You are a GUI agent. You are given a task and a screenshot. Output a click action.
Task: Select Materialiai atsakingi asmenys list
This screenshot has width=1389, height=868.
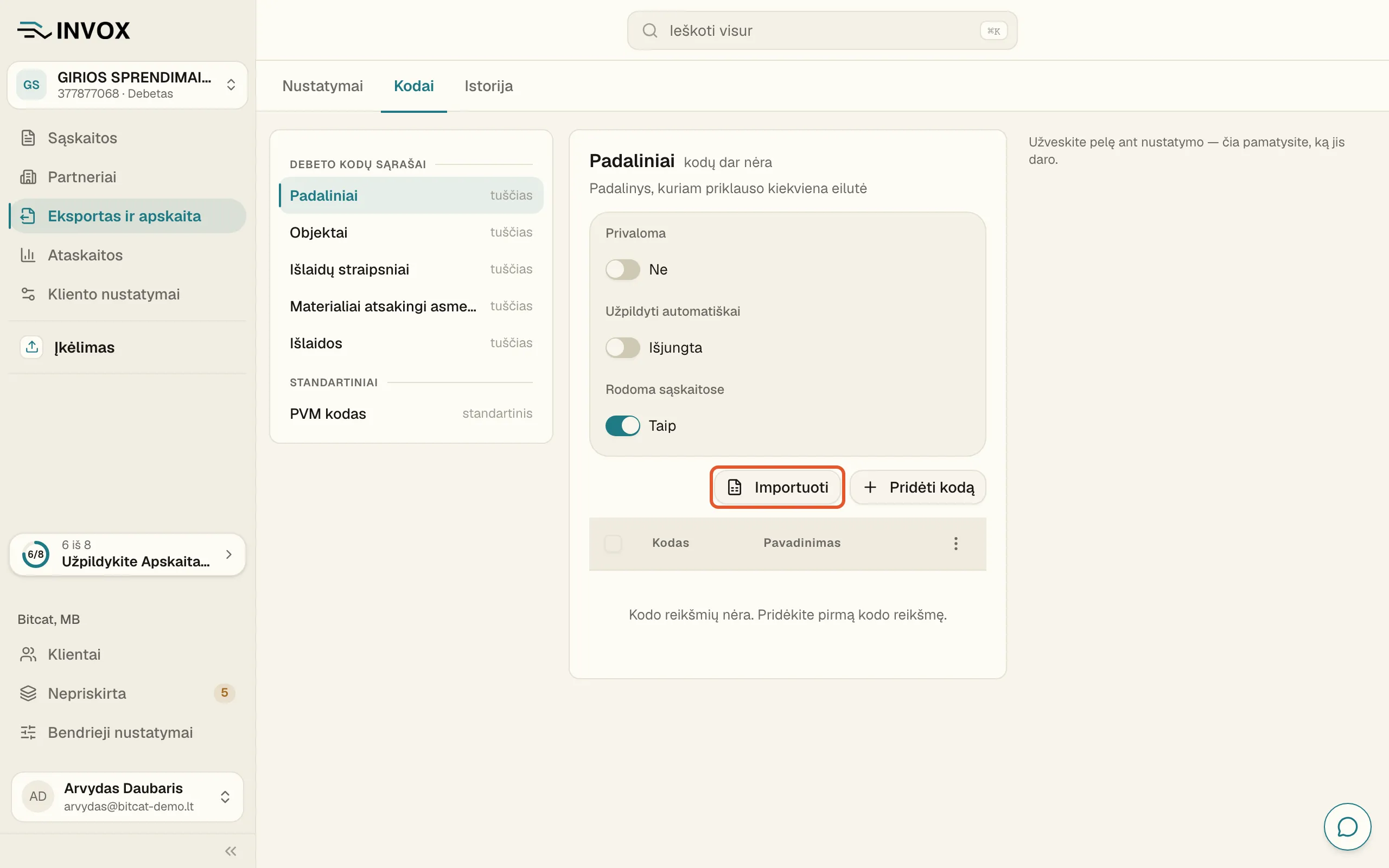(411, 306)
